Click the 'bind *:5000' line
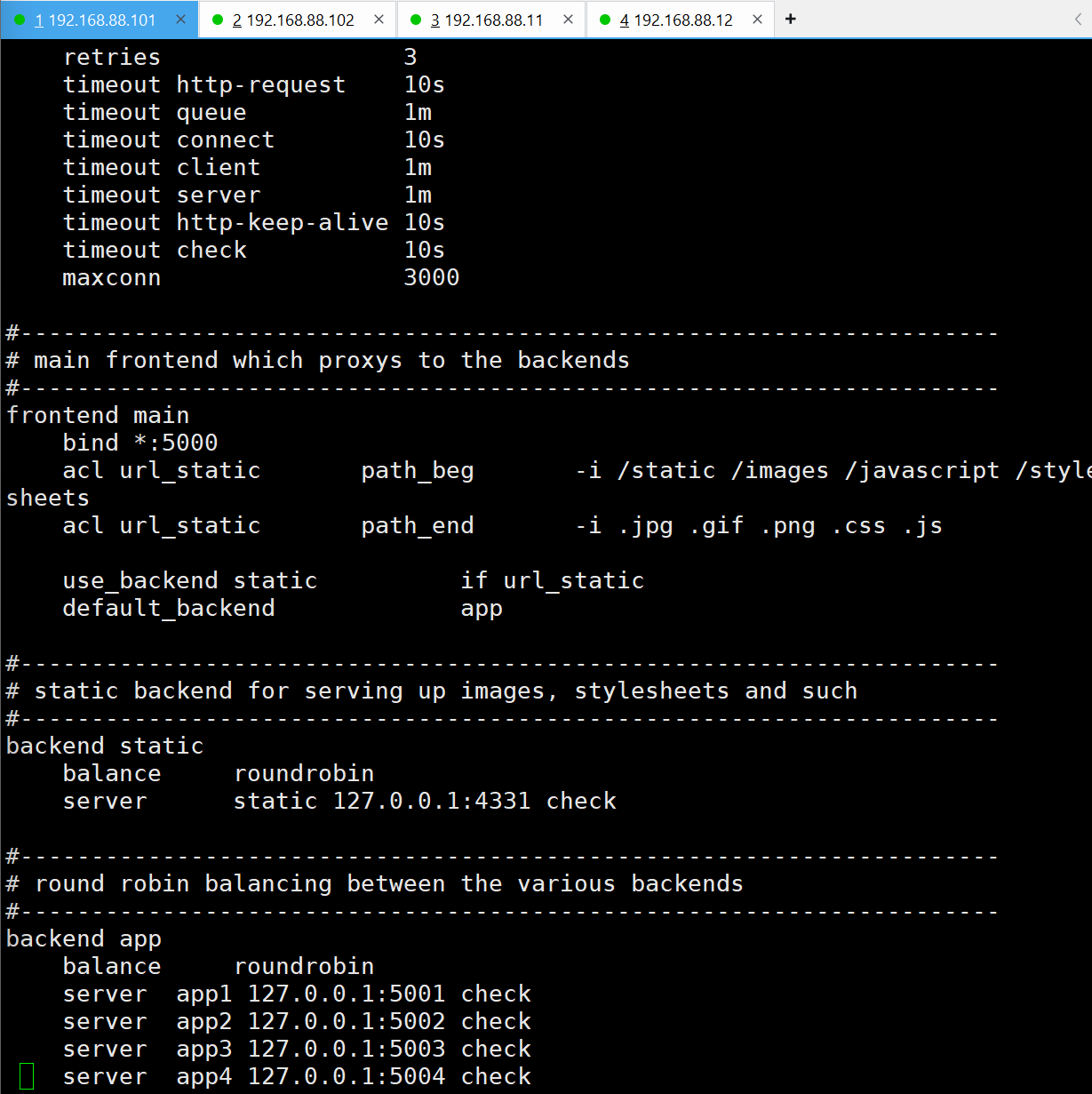This screenshot has height=1094, width=1092. (140, 443)
